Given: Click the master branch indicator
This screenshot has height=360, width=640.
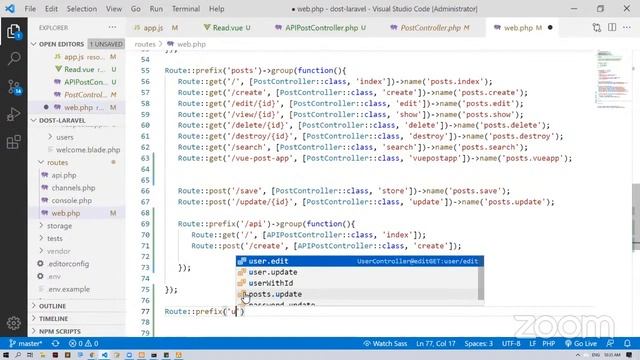Looking at the screenshot, I should click(x=25, y=344).
